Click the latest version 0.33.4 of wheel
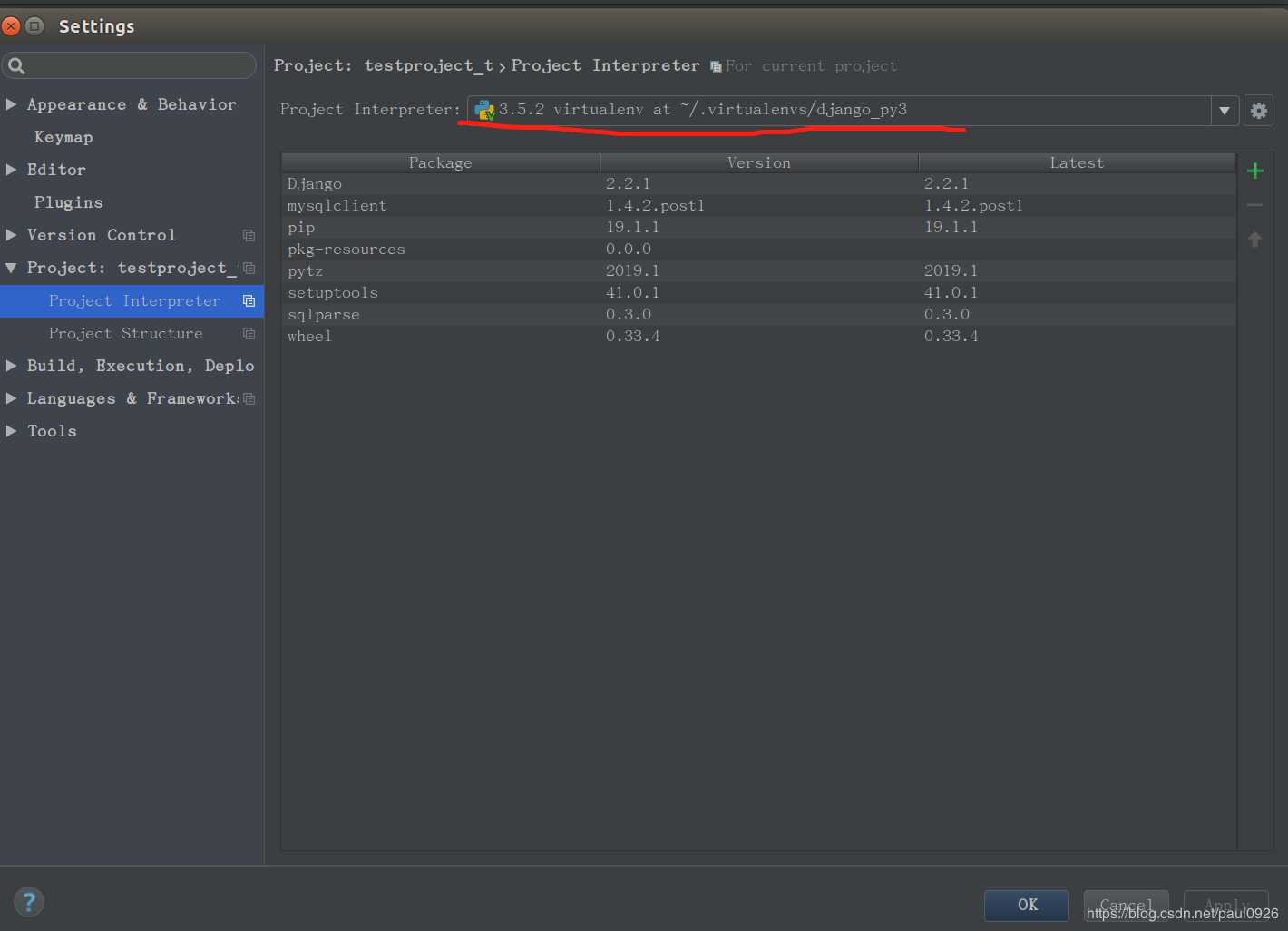Screen dimensions: 1288x931 click(x=951, y=337)
